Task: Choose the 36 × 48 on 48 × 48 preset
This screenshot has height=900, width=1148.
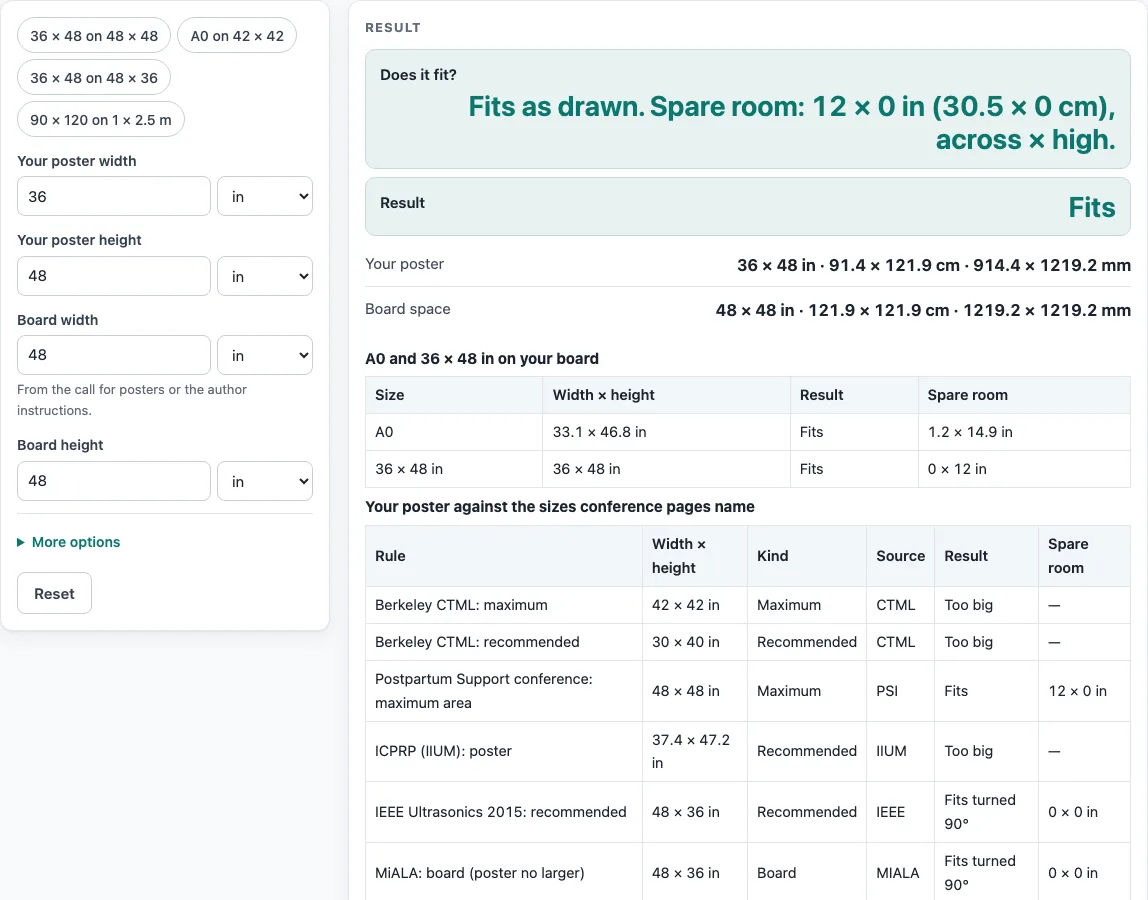Action: tap(94, 36)
